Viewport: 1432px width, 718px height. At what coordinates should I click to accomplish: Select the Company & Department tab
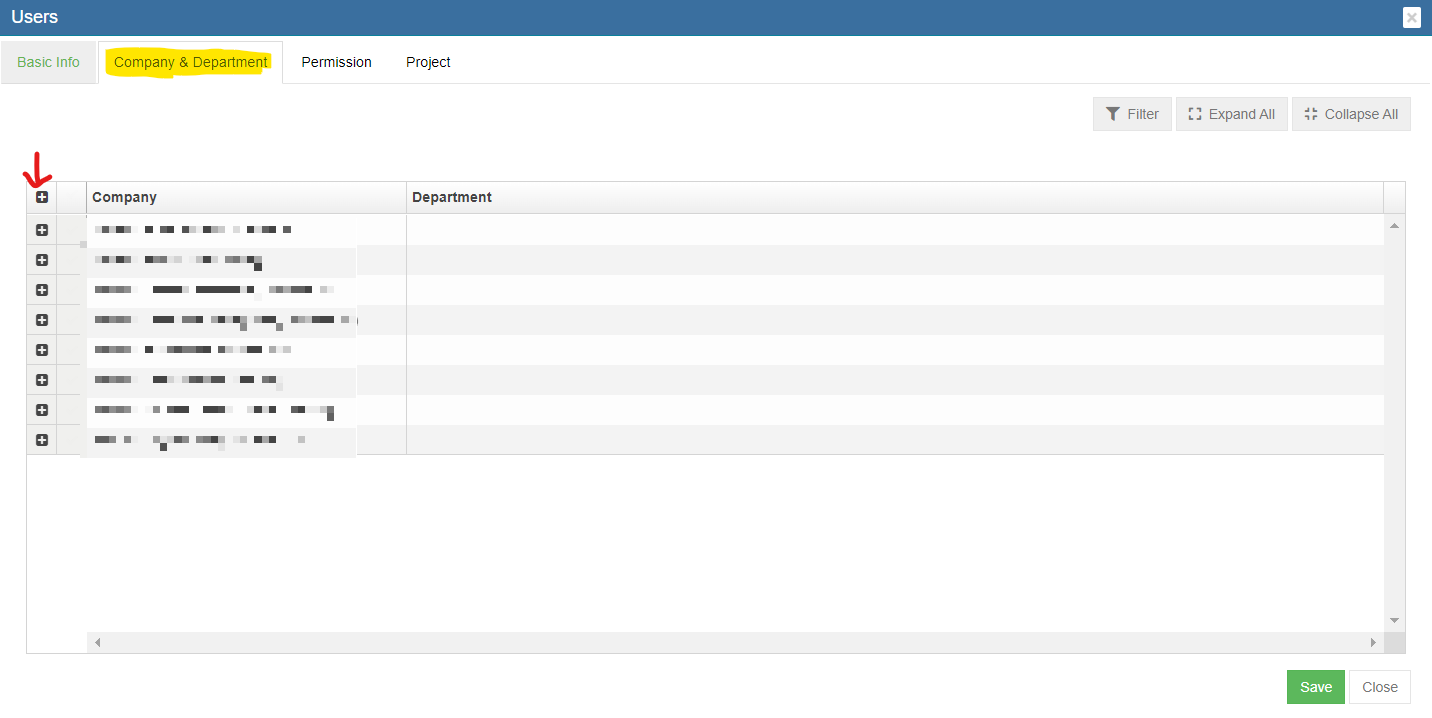[x=190, y=62]
